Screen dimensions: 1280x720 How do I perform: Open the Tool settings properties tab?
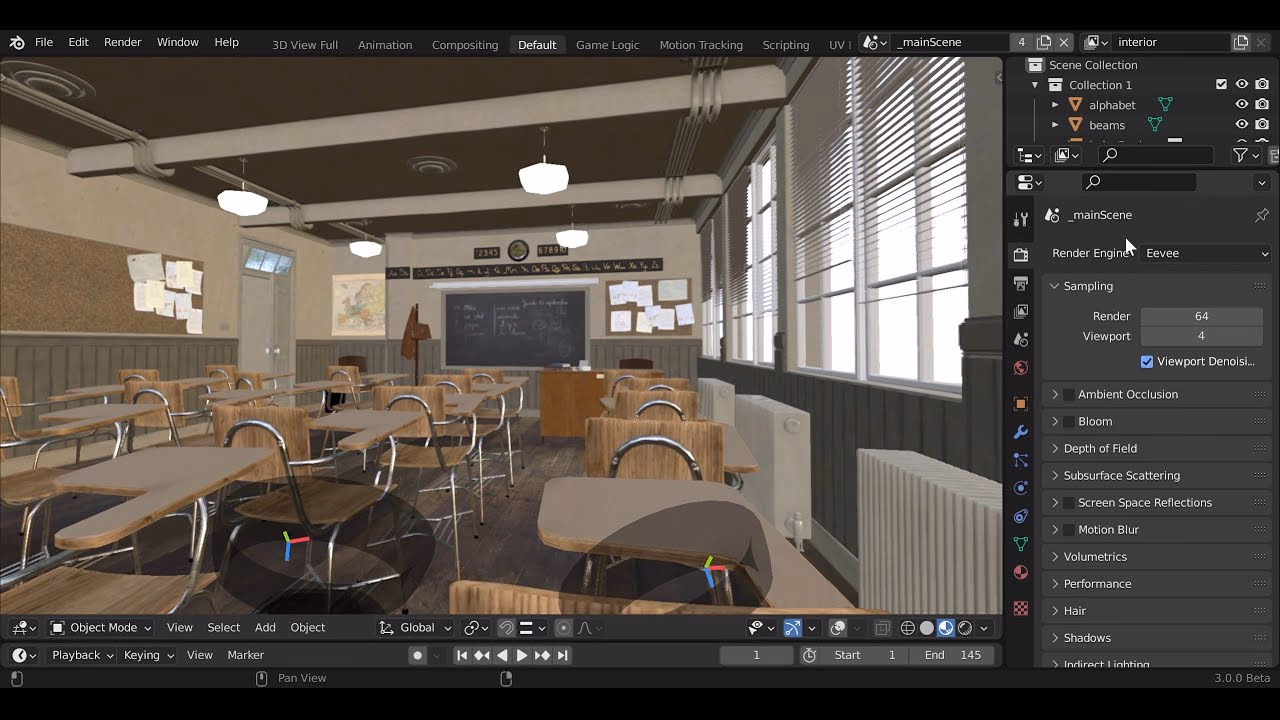tap(1020, 220)
